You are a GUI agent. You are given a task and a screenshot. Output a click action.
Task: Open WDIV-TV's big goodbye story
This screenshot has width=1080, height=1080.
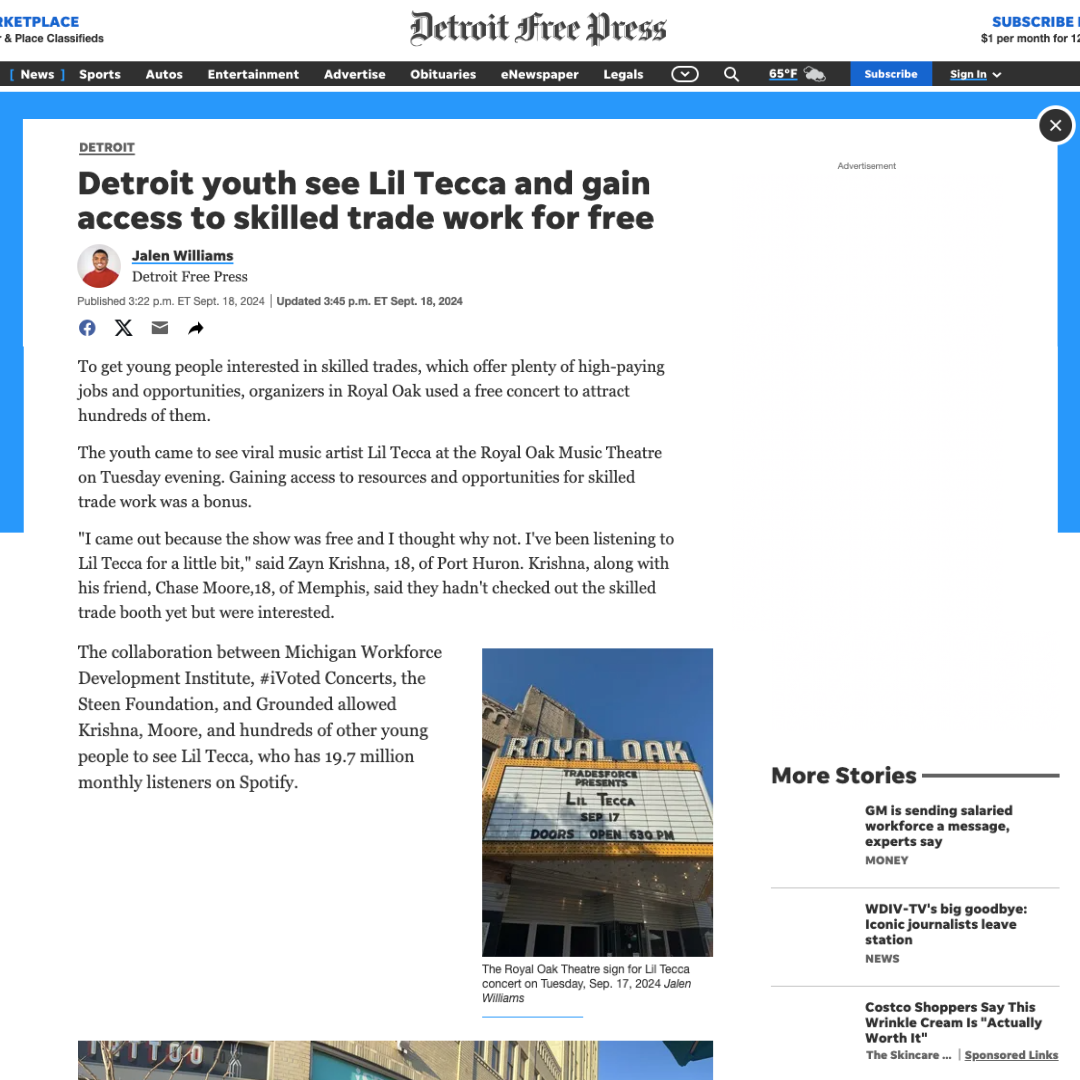(x=946, y=924)
